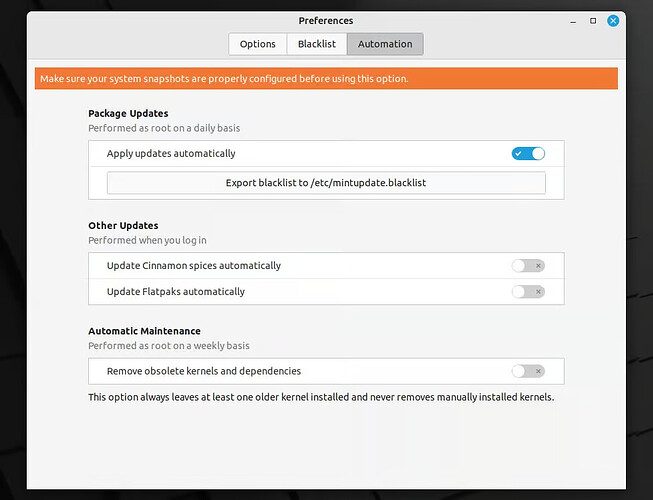
Task: Click the Package Updates section heading
Action: coord(128,114)
